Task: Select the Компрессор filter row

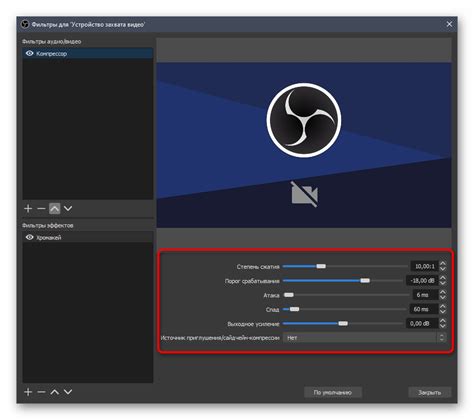Action: [x=88, y=53]
